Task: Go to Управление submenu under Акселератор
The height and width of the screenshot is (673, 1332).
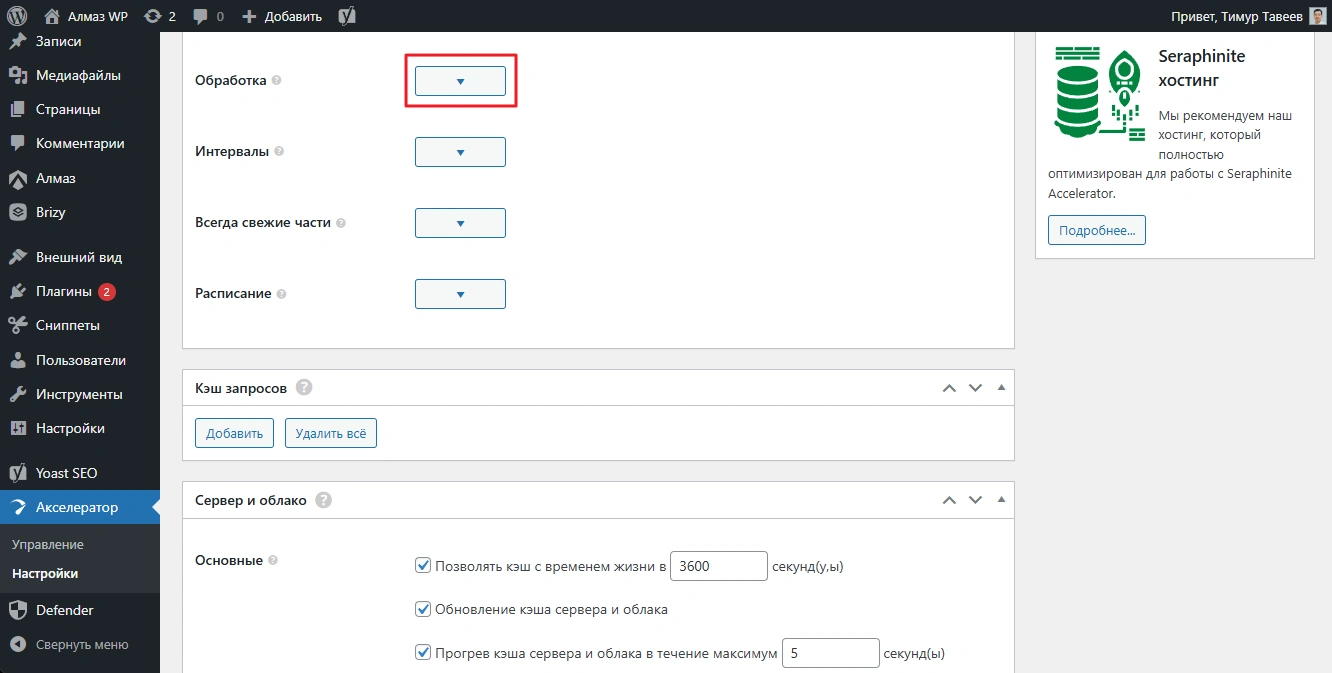Action: click(x=48, y=545)
